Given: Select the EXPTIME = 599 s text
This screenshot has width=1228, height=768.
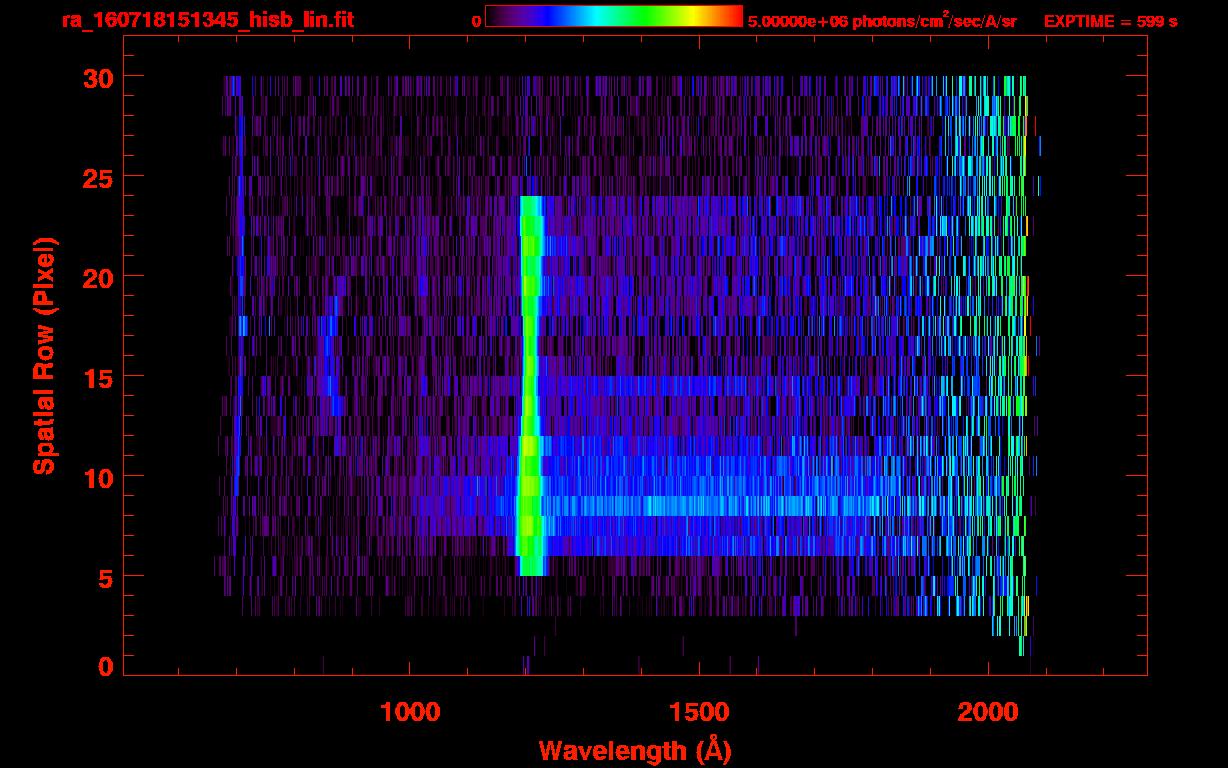Looking at the screenshot, I should click(x=1109, y=21).
